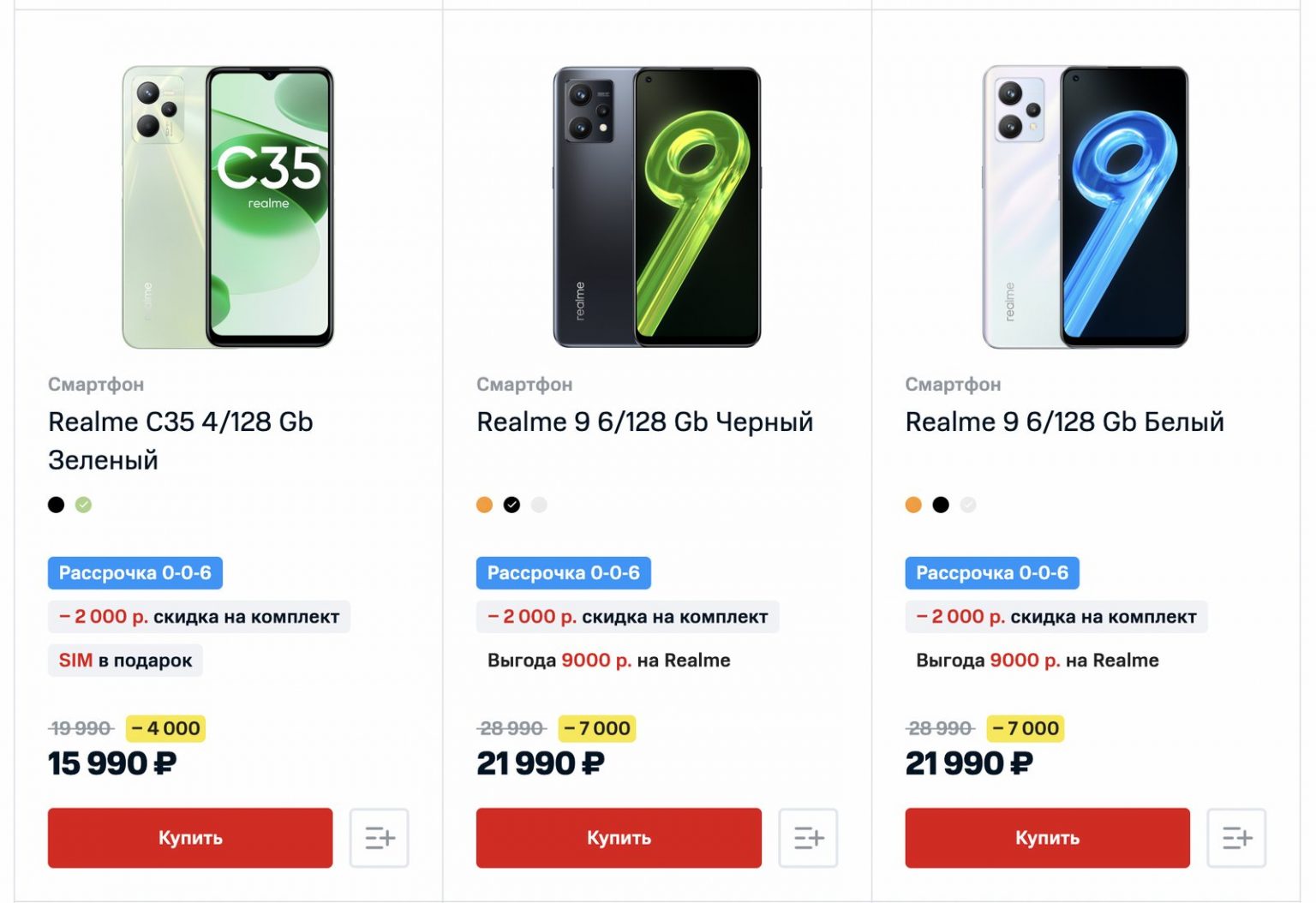View the white Realme 9 product image

1085,207
